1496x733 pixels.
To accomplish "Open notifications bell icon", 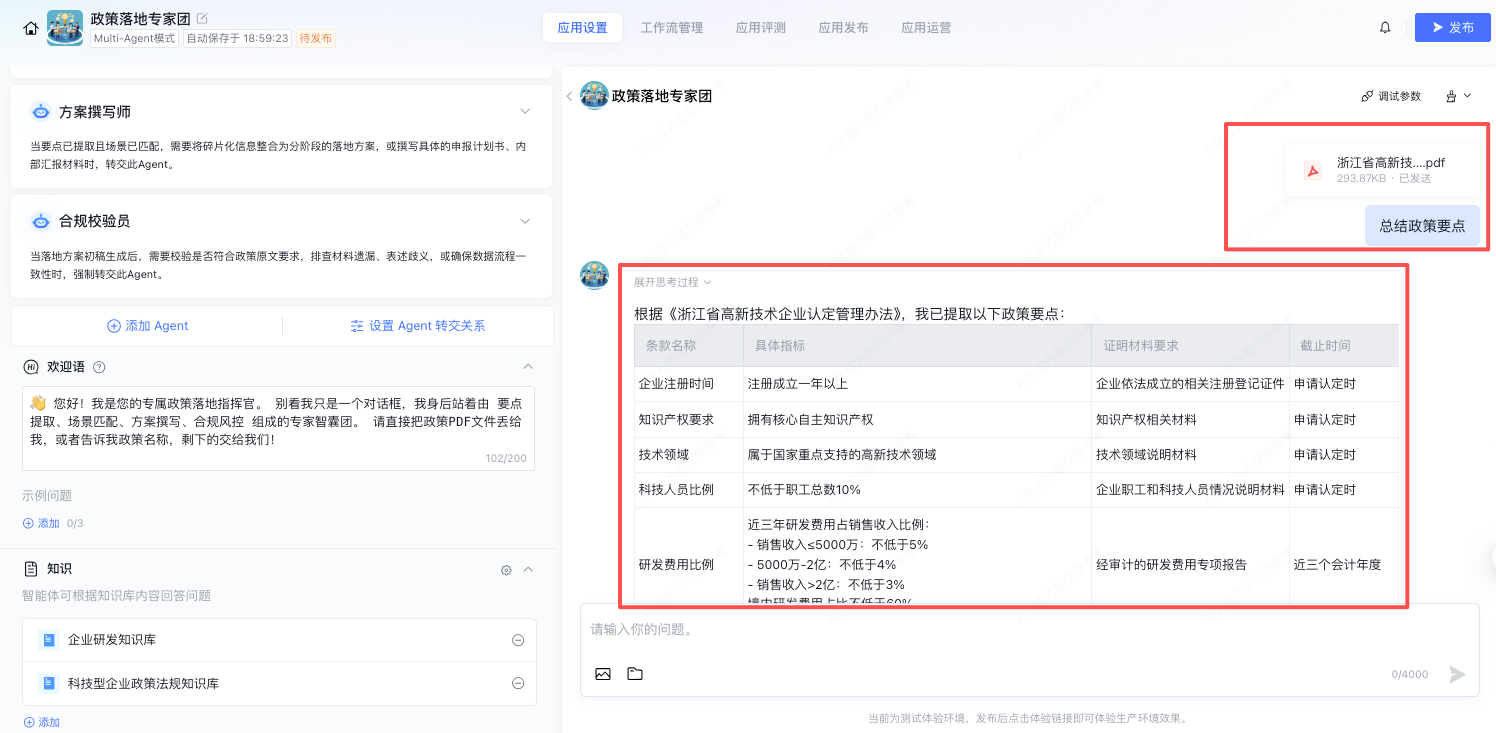I will 1385,28.
